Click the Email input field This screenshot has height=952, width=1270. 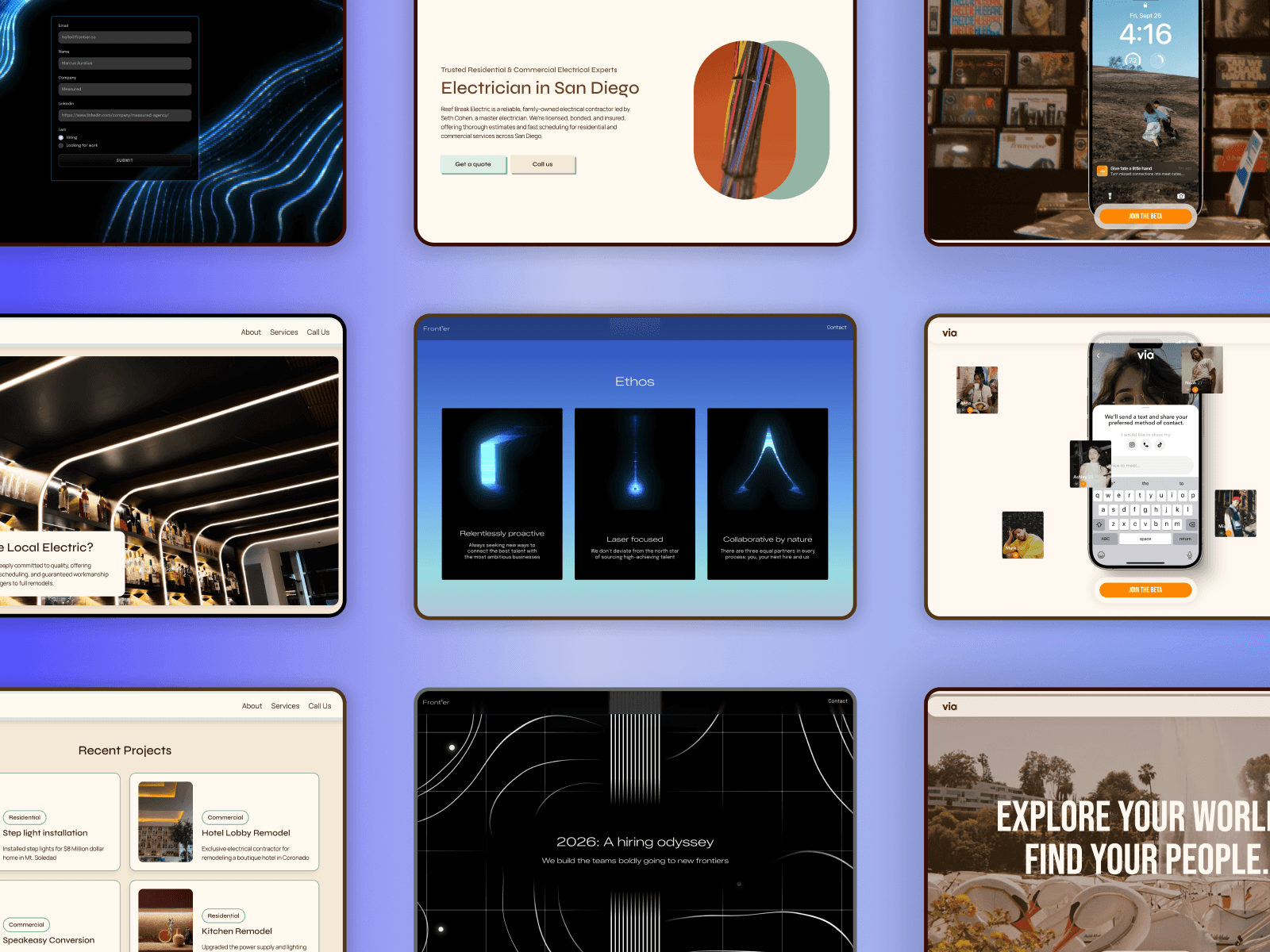(x=125, y=37)
